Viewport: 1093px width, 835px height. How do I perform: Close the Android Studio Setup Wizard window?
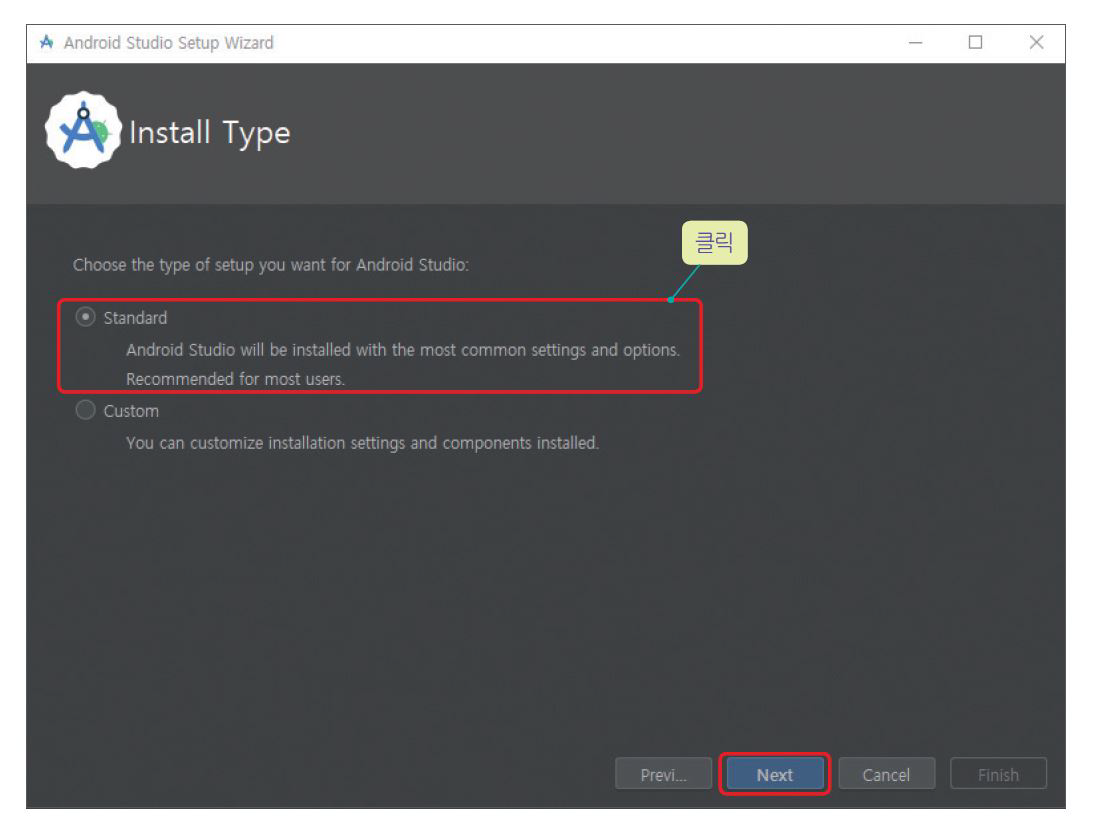[1036, 43]
